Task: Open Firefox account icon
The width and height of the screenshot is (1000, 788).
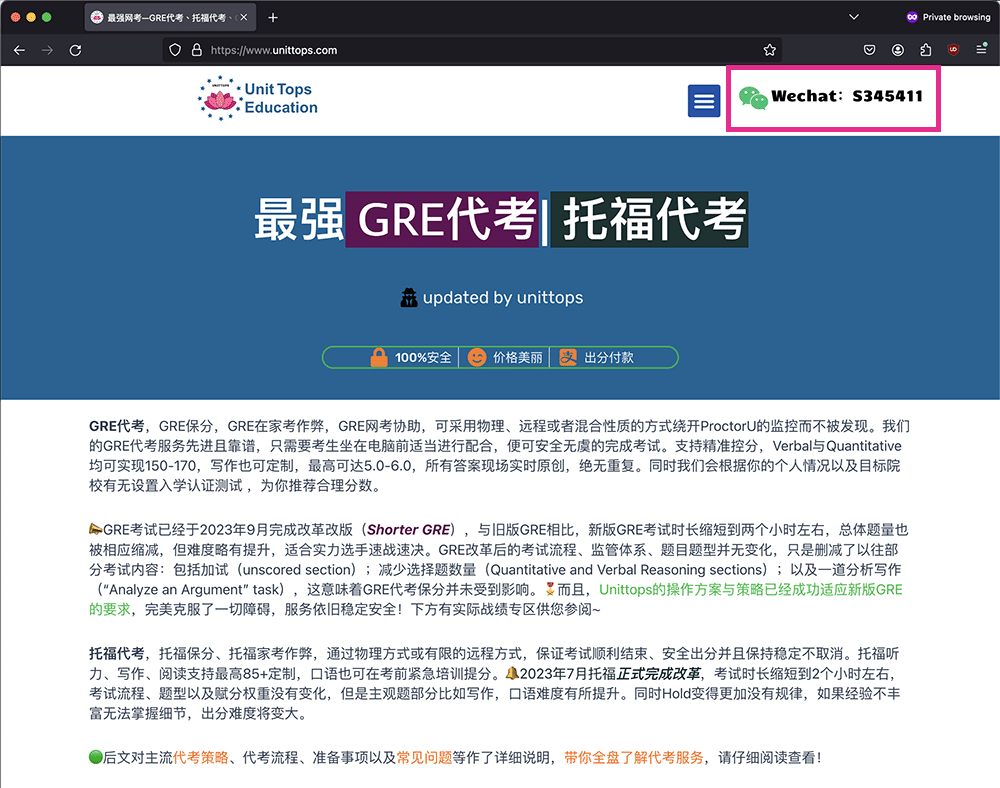Action: (x=897, y=50)
